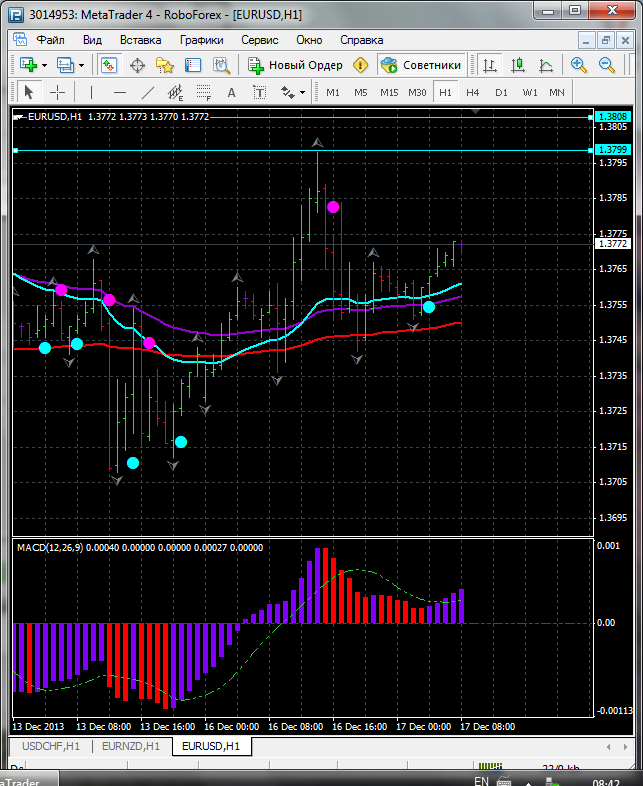Click the zoom out magnifier icon

click(x=606, y=65)
